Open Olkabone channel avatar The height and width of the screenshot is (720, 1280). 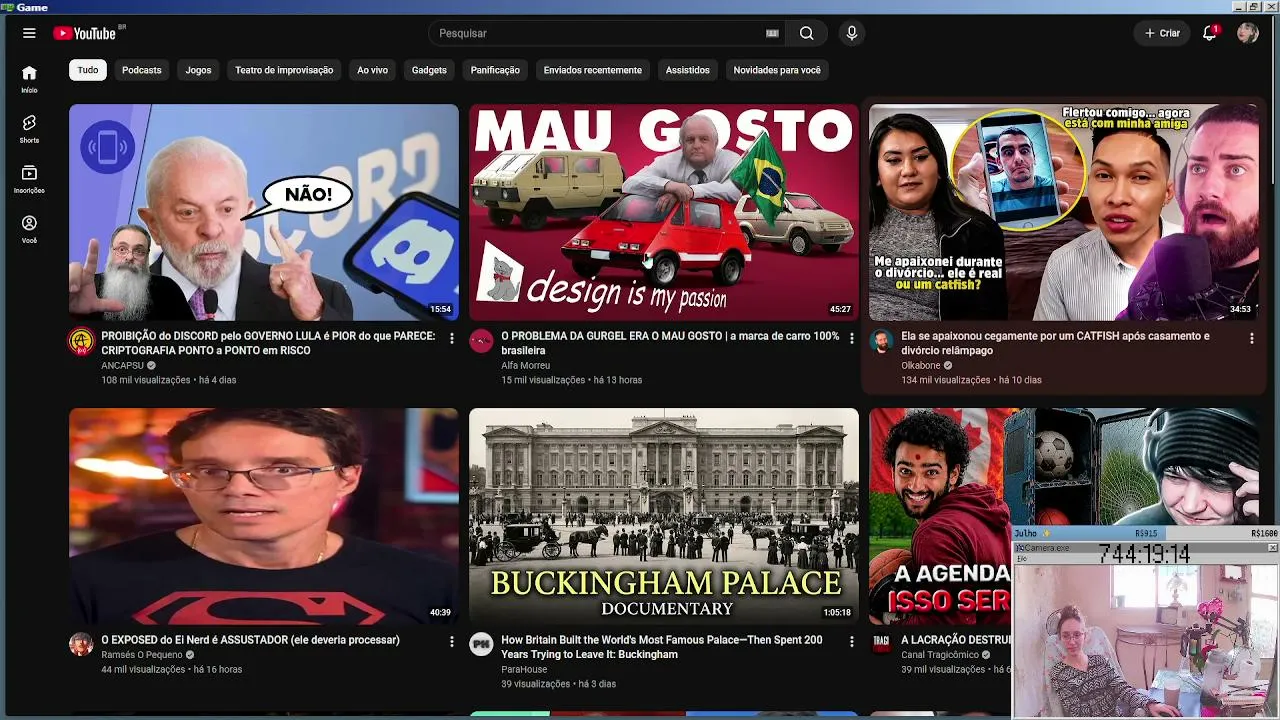(x=881, y=342)
